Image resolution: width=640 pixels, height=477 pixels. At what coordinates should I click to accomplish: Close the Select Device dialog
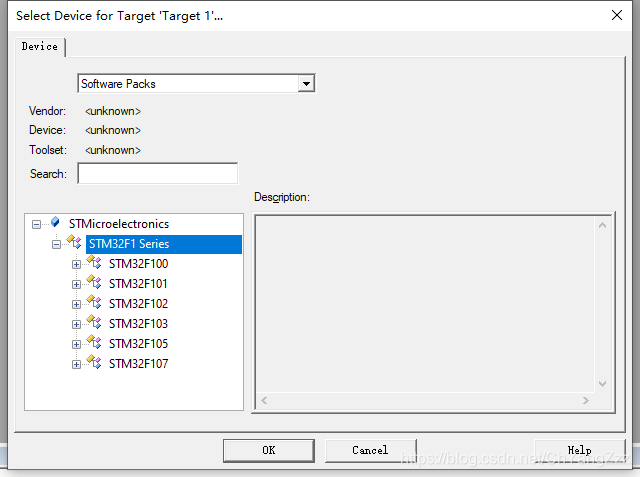(x=617, y=16)
